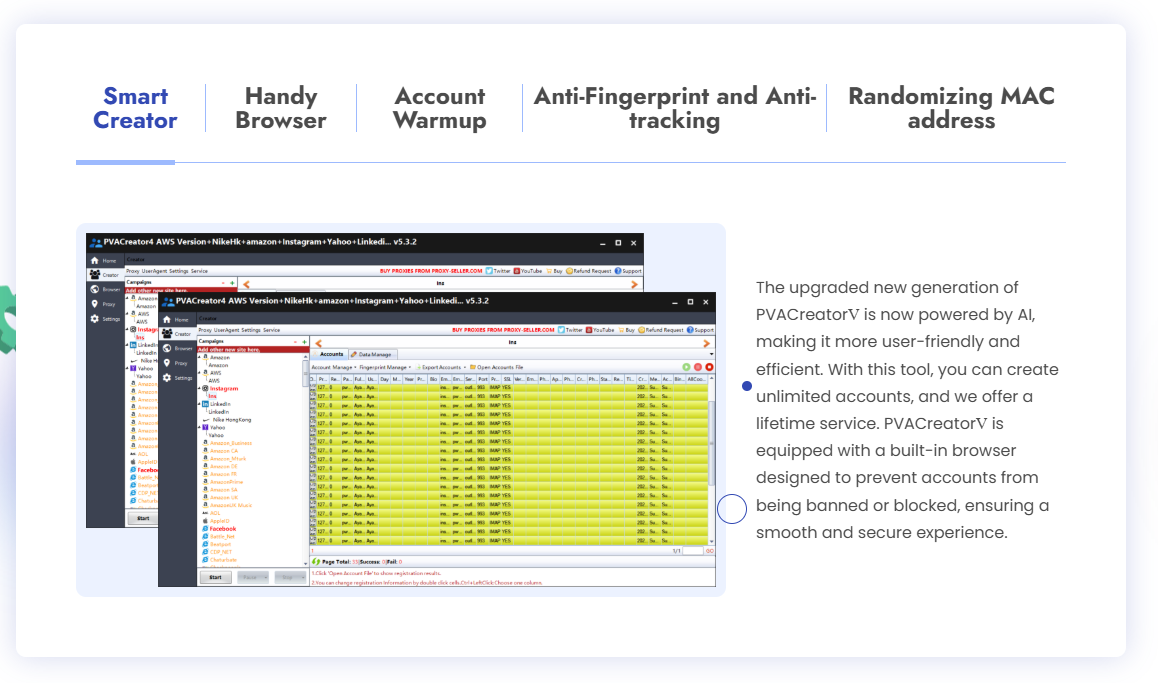The height and width of the screenshot is (683, 1158).
Task: Open Settings gear in front window sidebar
Action: (x=167, y=377)
